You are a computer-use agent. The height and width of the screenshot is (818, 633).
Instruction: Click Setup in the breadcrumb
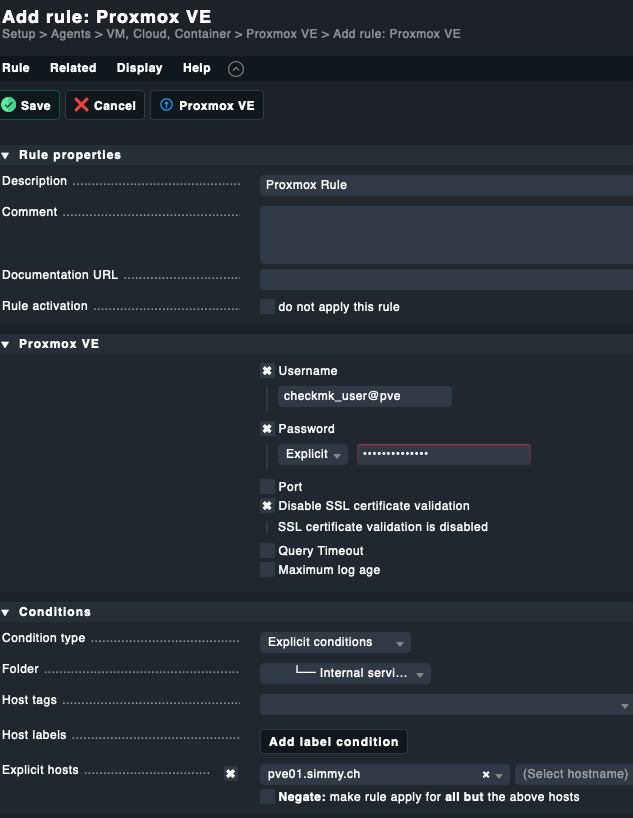[19, 34]
